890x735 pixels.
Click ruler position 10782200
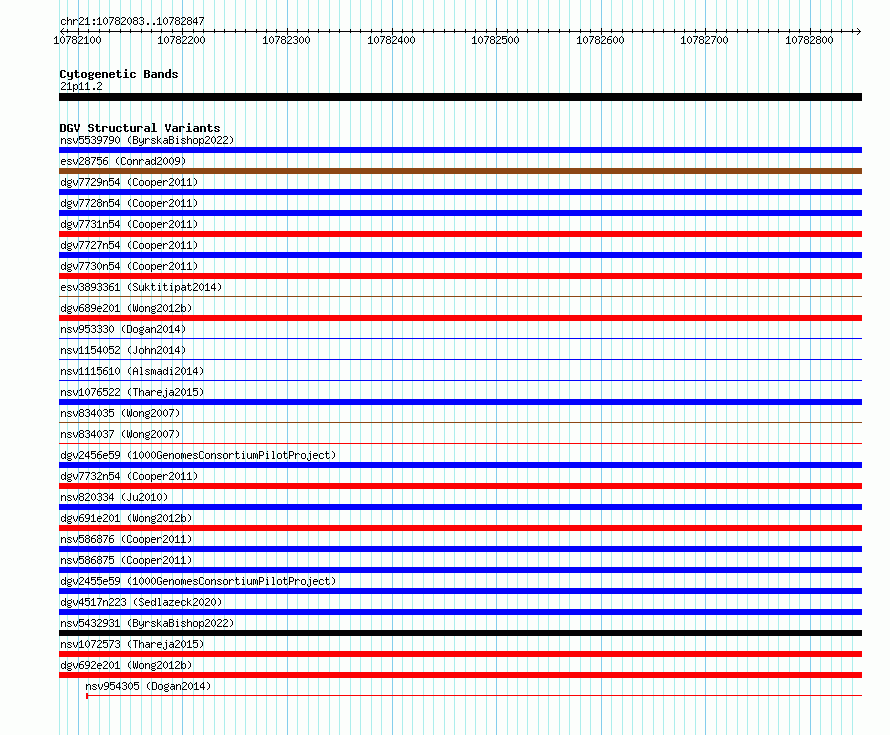pyautogui.click(x=182, y=40)
